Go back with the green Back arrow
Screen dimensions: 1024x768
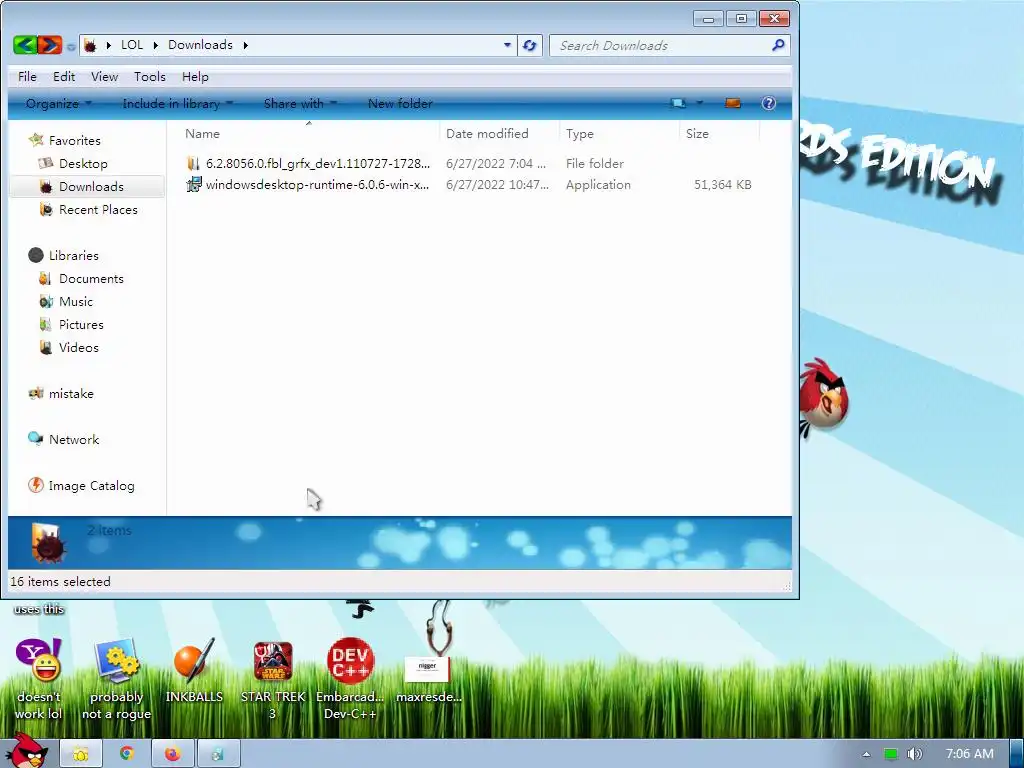(x=25, y=44)
